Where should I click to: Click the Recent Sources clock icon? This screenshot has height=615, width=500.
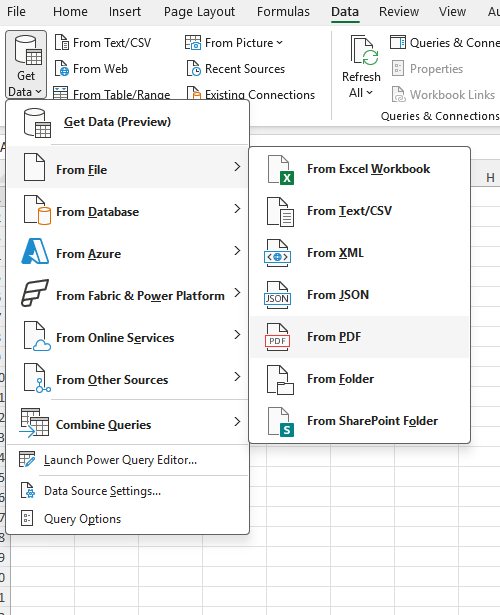193,69
